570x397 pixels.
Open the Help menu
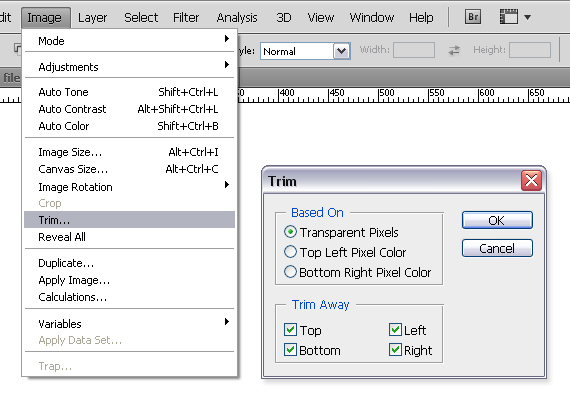421,17
